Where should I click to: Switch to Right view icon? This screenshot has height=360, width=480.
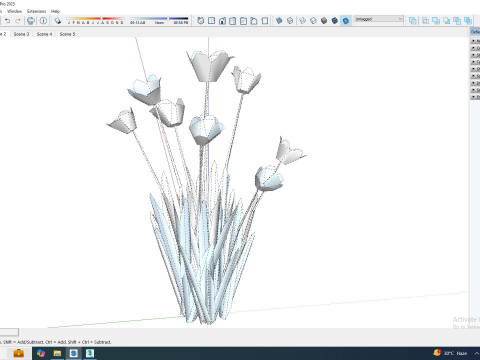pos(233,21)
